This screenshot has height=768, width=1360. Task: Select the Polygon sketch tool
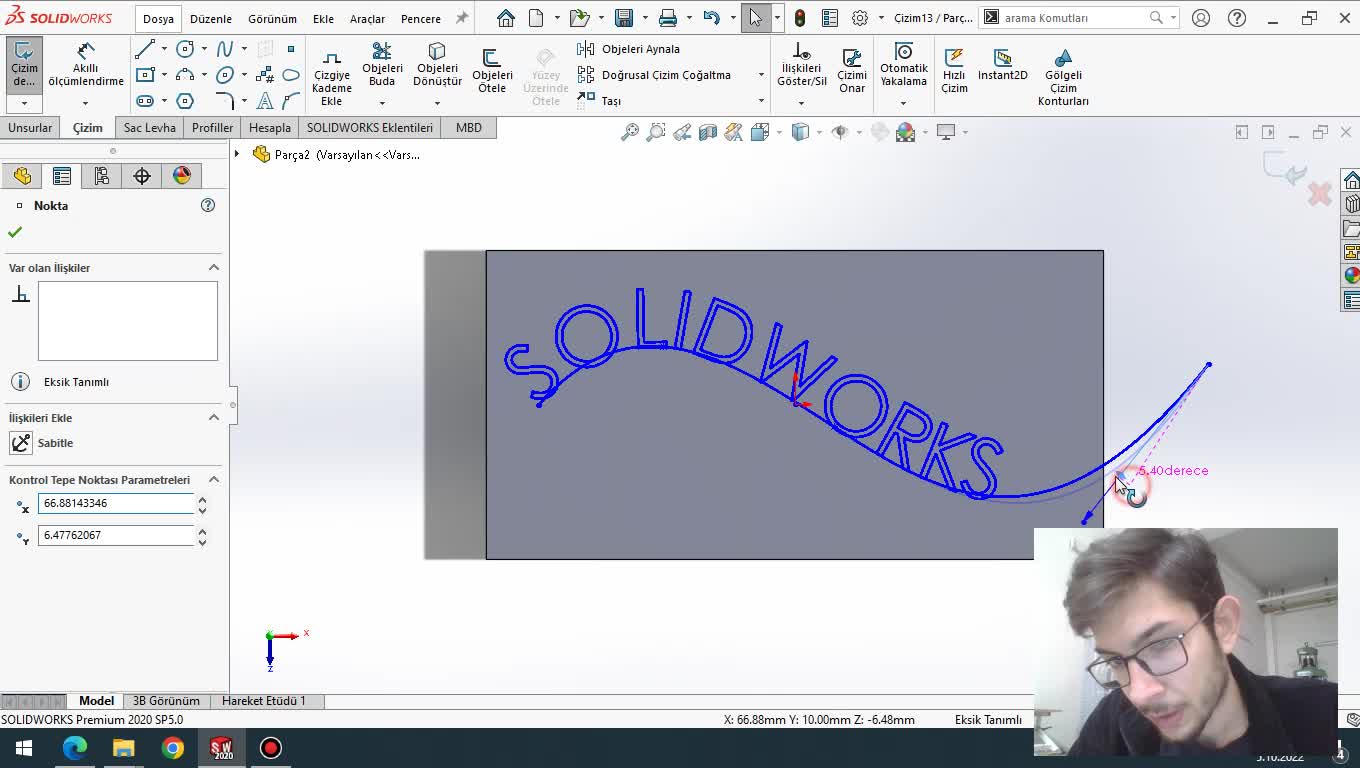point(185,101)
